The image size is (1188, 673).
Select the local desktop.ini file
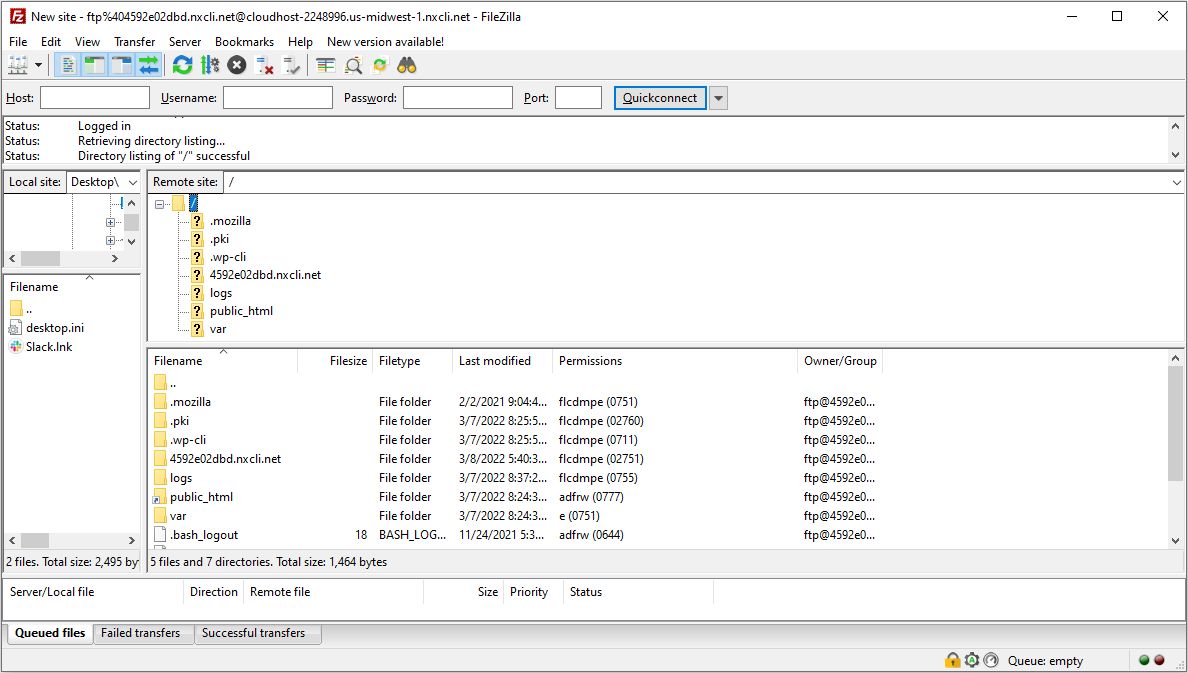[55, 327]
